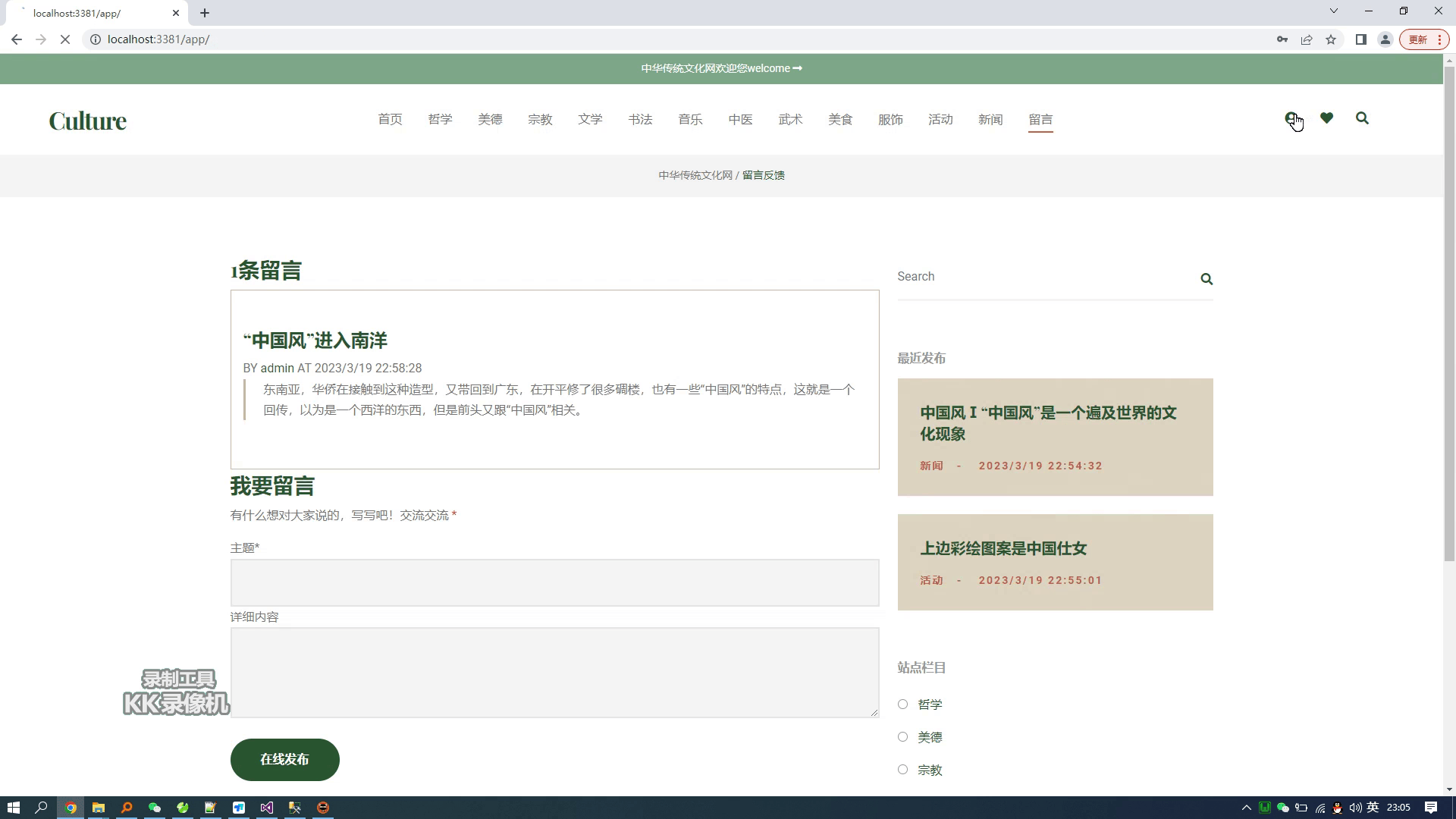Click the 23:05 taskbar clock
Image resolution: width=1456 pixels, height=819 pixels.
pos(1398,808)
